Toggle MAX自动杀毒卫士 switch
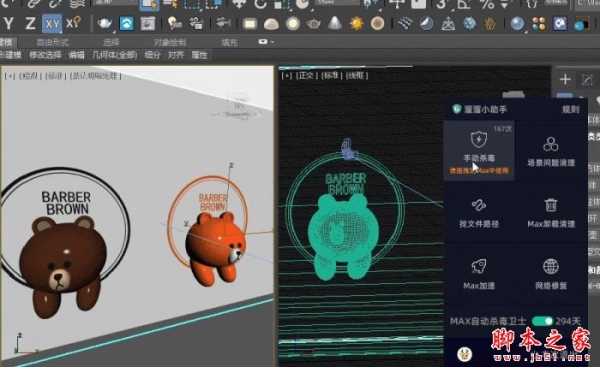The image size is (600, 367). [x=542, y=321]
